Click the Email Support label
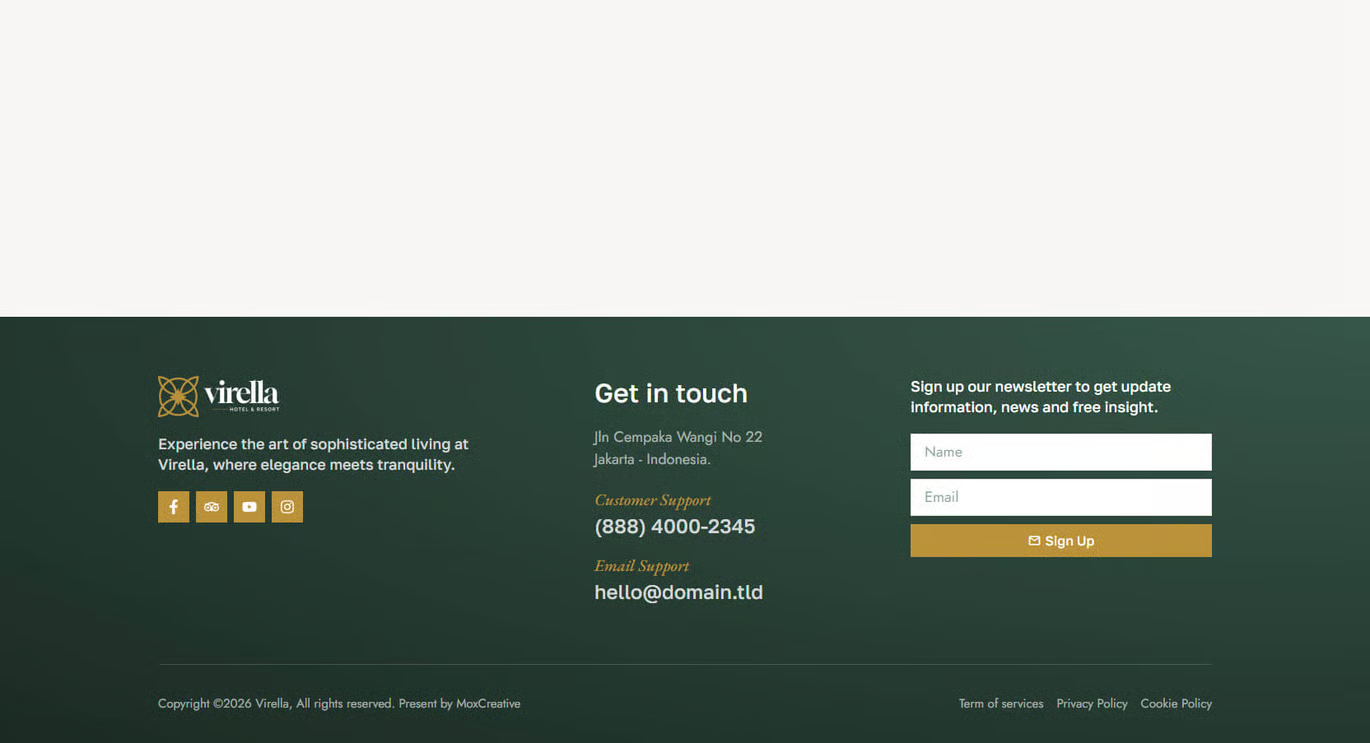This screenshot has height=743, width=1370. pyautogui.click(x=641, y=567)
